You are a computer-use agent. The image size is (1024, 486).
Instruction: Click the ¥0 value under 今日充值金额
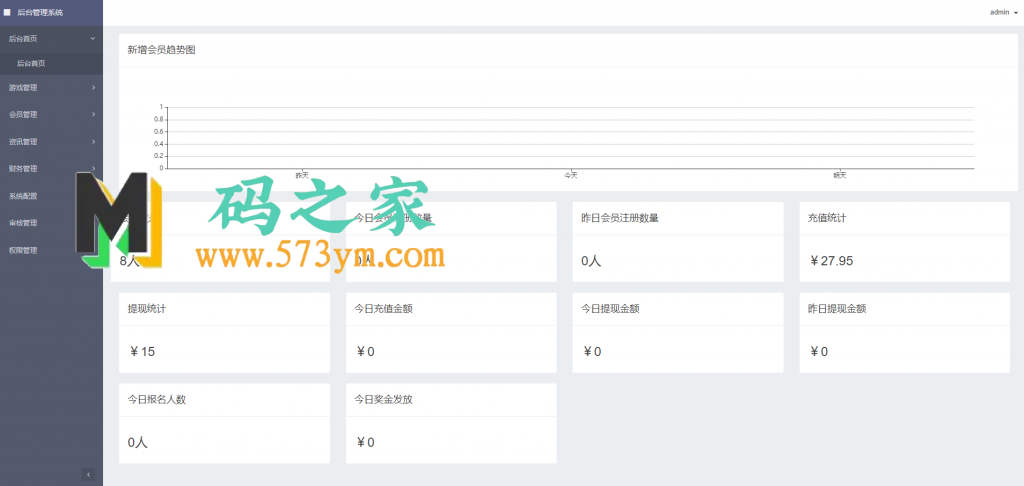[365, 352]
